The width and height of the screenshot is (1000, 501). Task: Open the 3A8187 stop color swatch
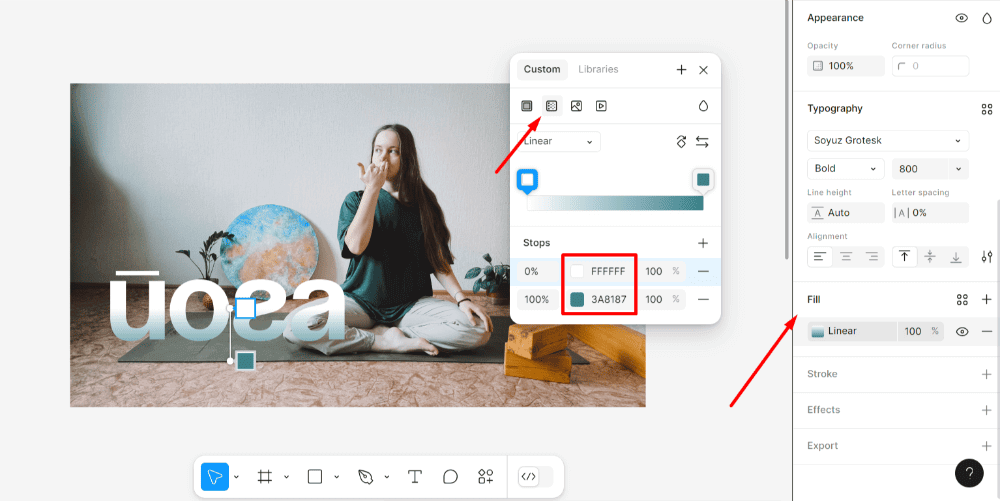[577, 299]
